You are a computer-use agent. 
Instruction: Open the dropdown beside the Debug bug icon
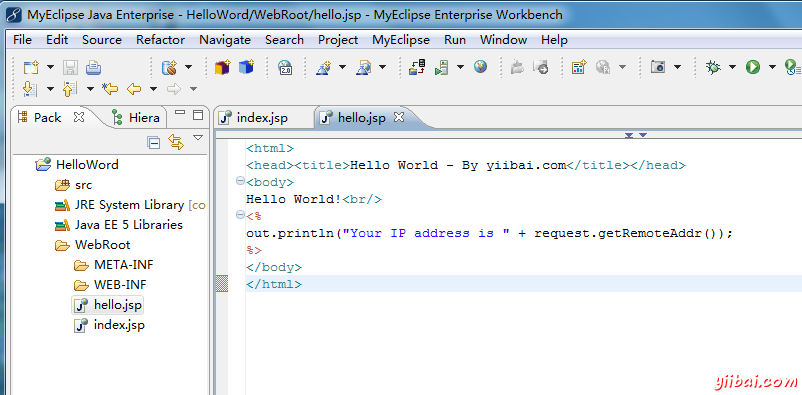tap(732, 67)
